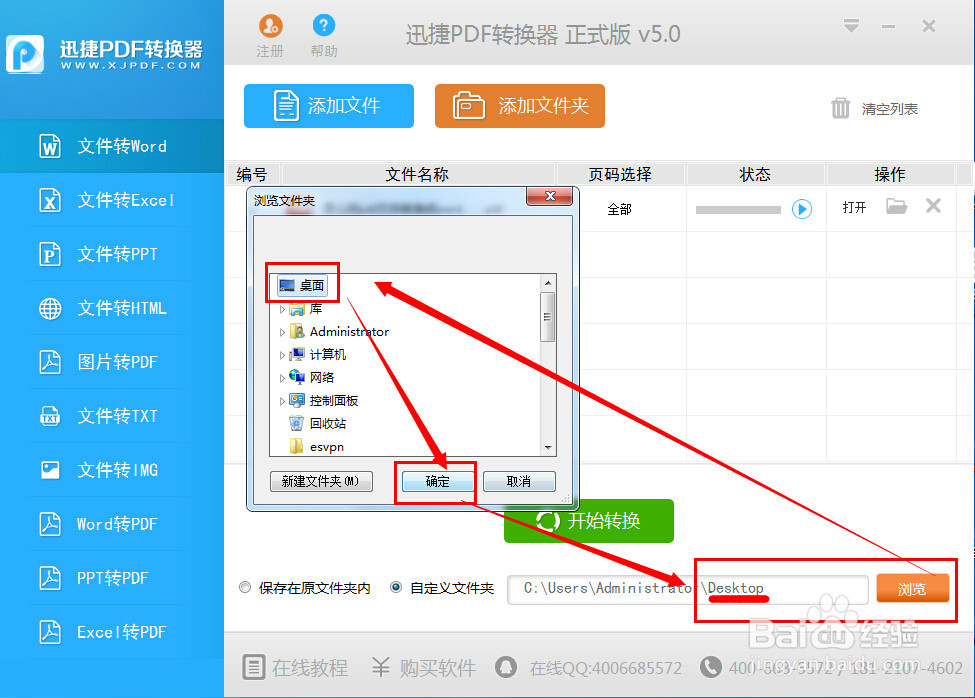Click 开始转换 button
Image resolution: width=975 pixels, height=698 pixels.
pyautogui.click(x=588, y=521)
